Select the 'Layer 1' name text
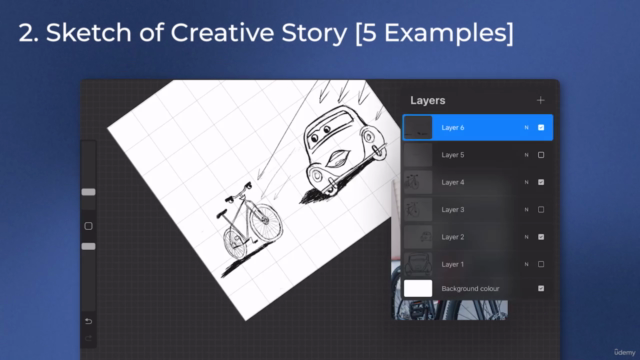This screenshot has width=640, height=360. pos(453,264)
